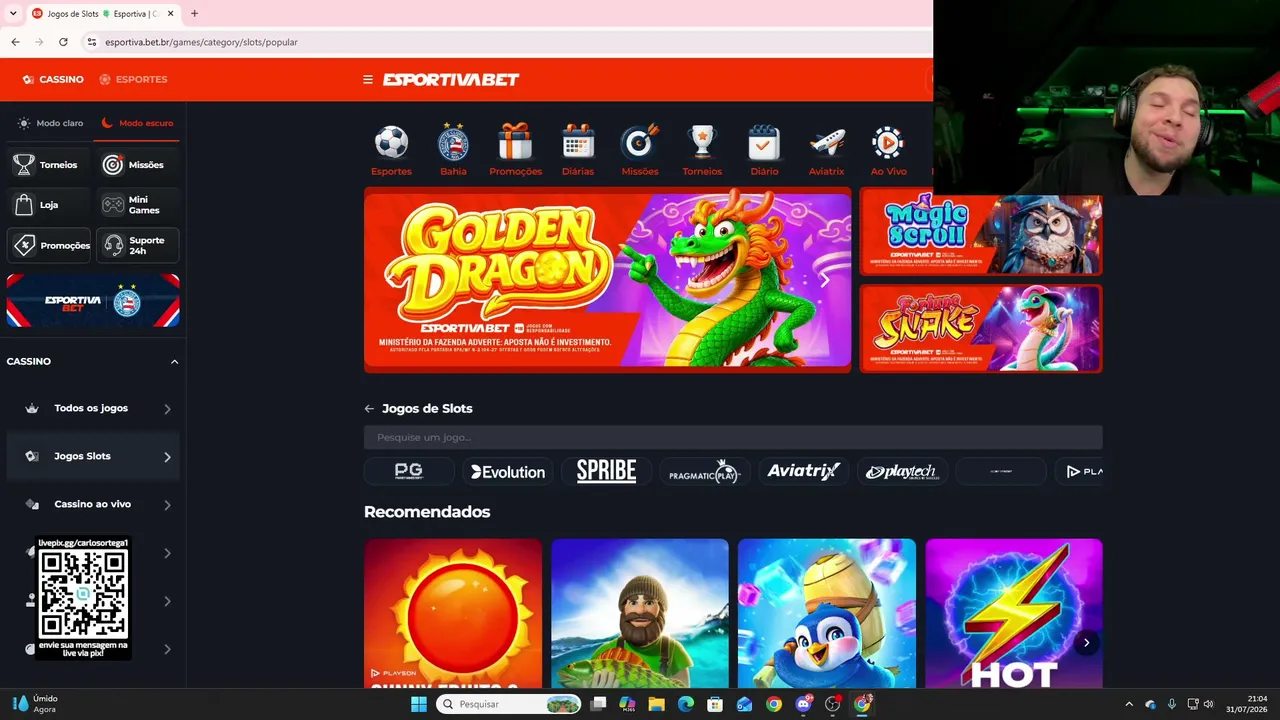
Task: Open the Microsoft 365 app in taskbar
Action: 627,704
